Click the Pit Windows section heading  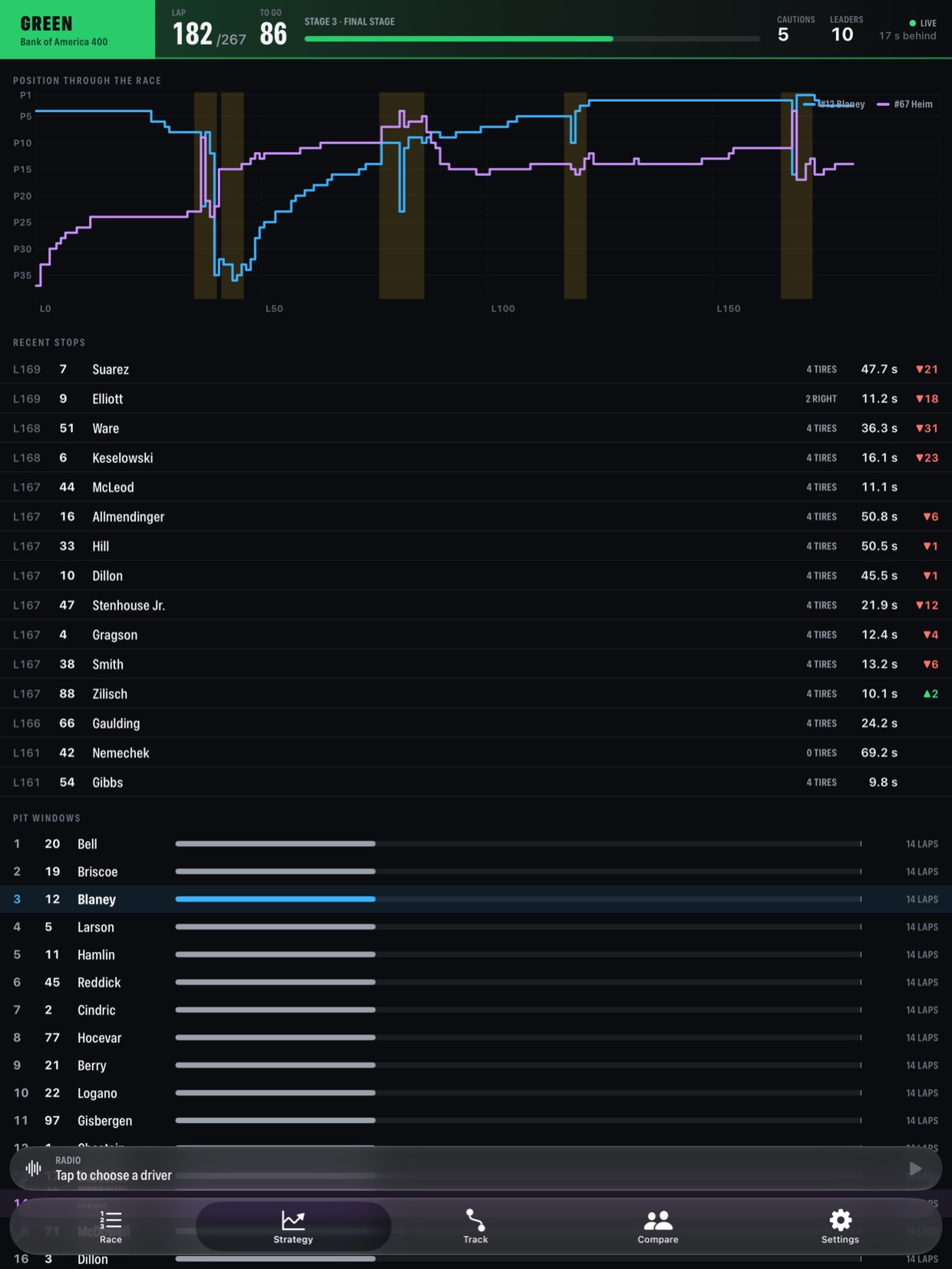tap(47, 818)
